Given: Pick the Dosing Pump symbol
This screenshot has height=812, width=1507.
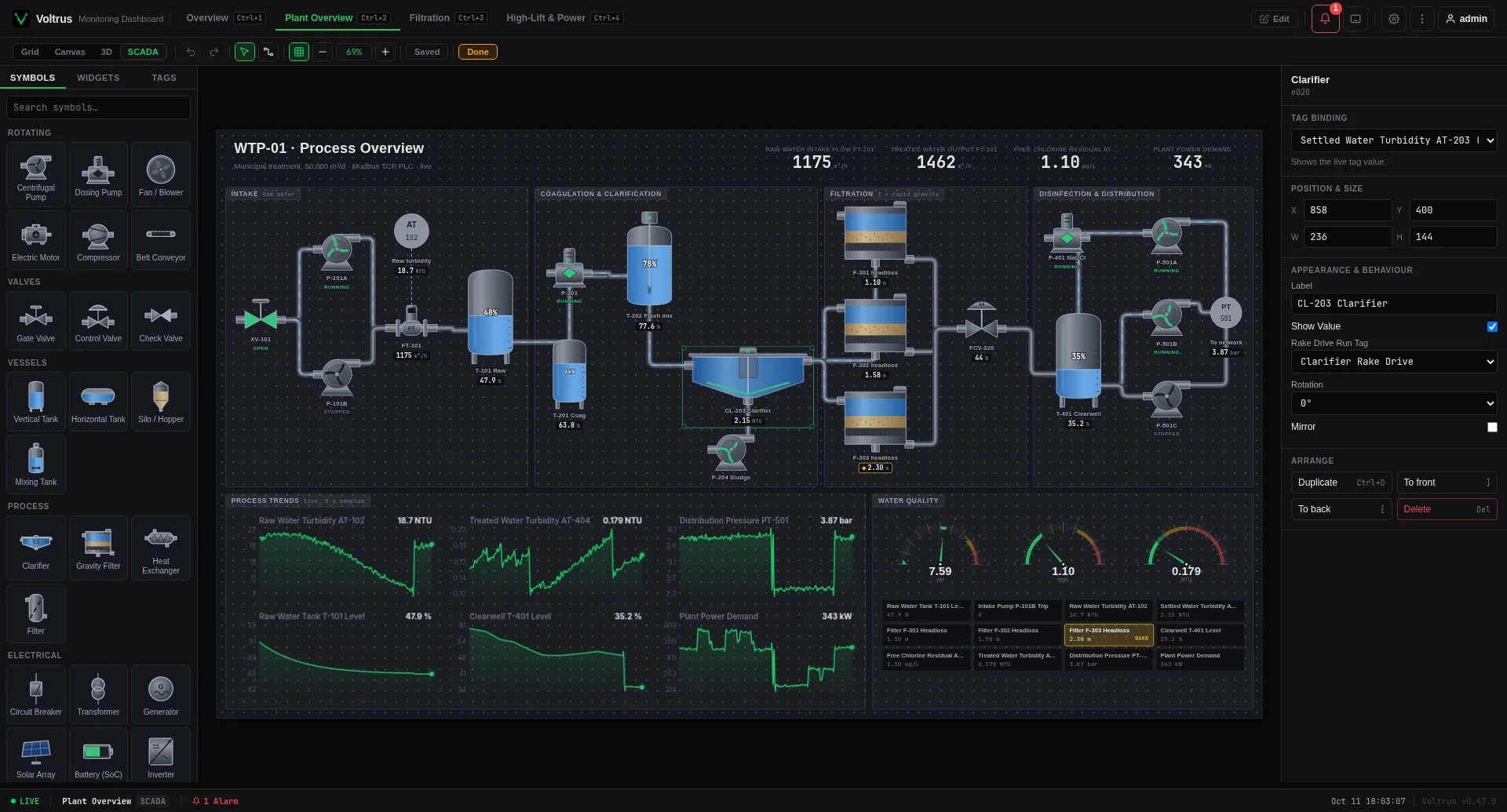Looking at the screenshot, I should [x=98, y=174].
